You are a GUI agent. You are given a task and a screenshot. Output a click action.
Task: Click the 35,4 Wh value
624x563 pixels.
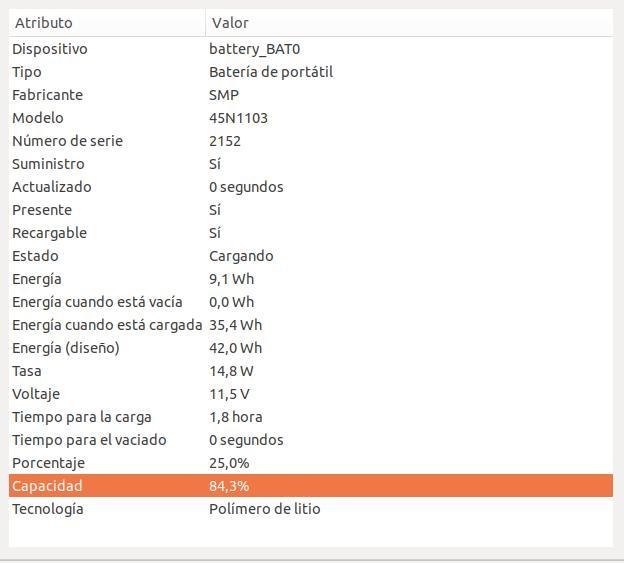coord(236,325)
